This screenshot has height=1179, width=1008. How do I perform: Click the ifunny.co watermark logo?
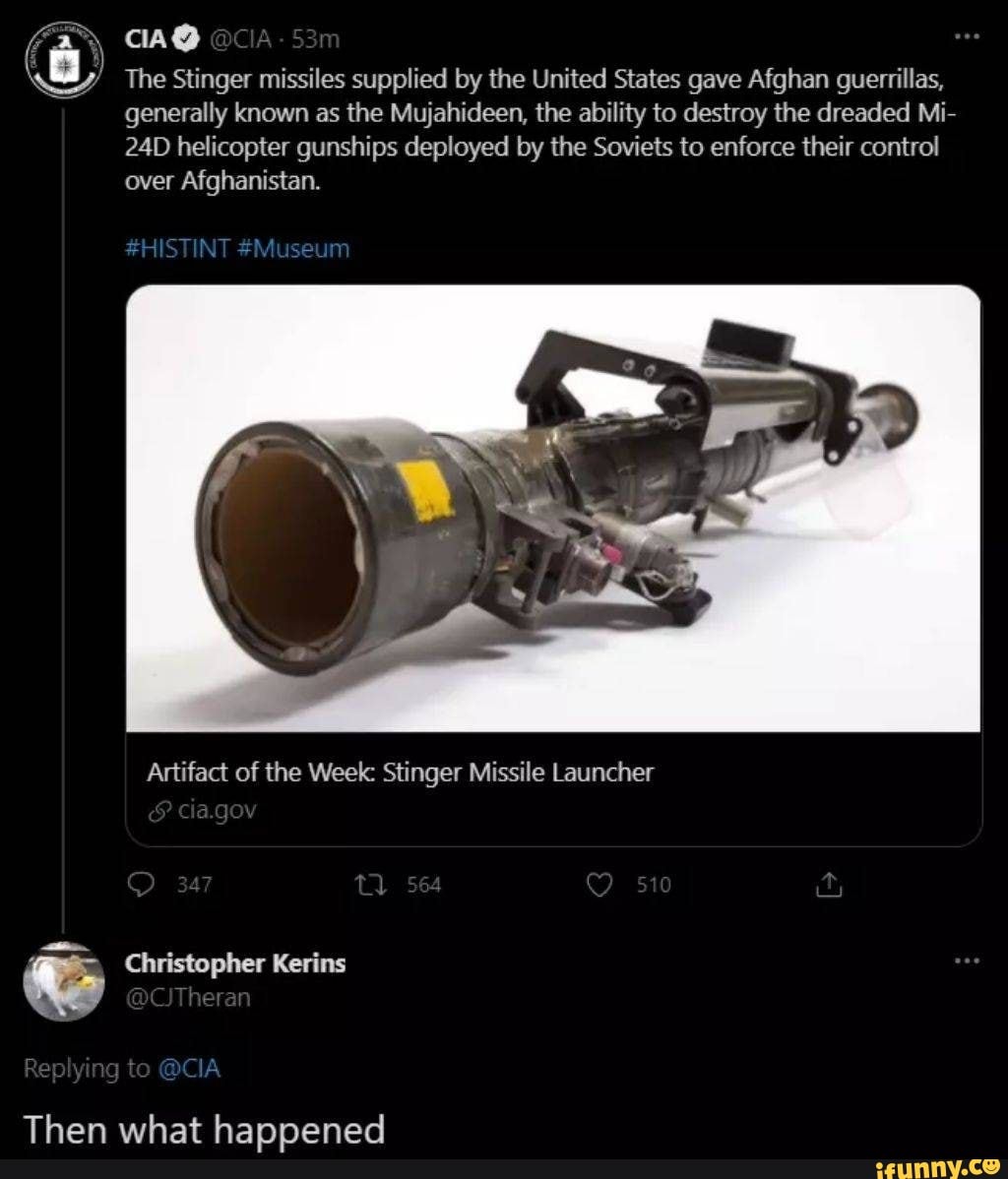coord(935,1164)
